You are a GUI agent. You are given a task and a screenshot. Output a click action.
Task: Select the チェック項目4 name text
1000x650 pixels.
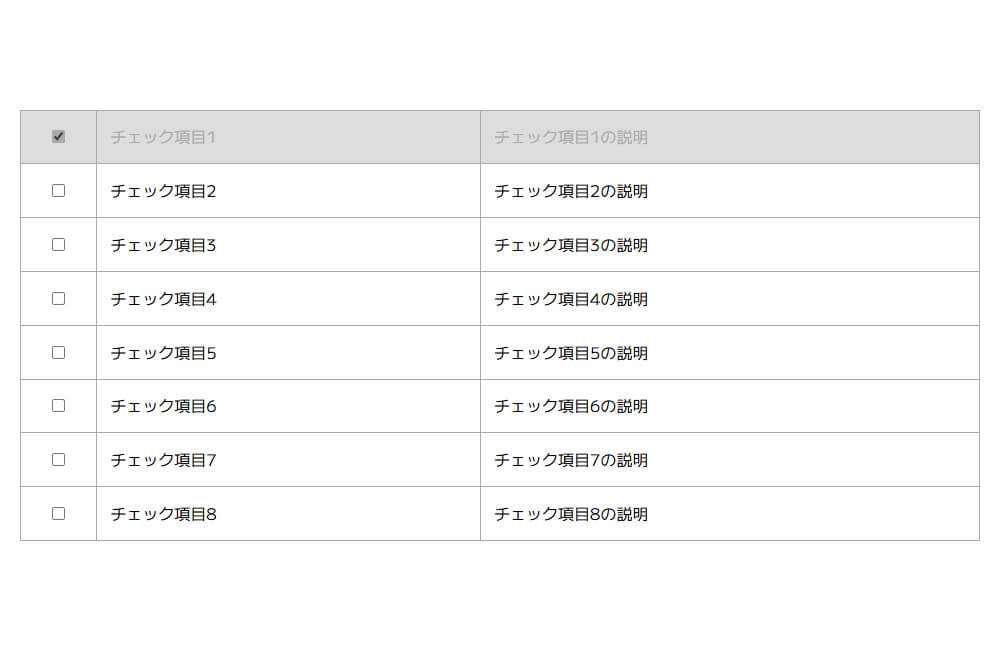point(163,299)
